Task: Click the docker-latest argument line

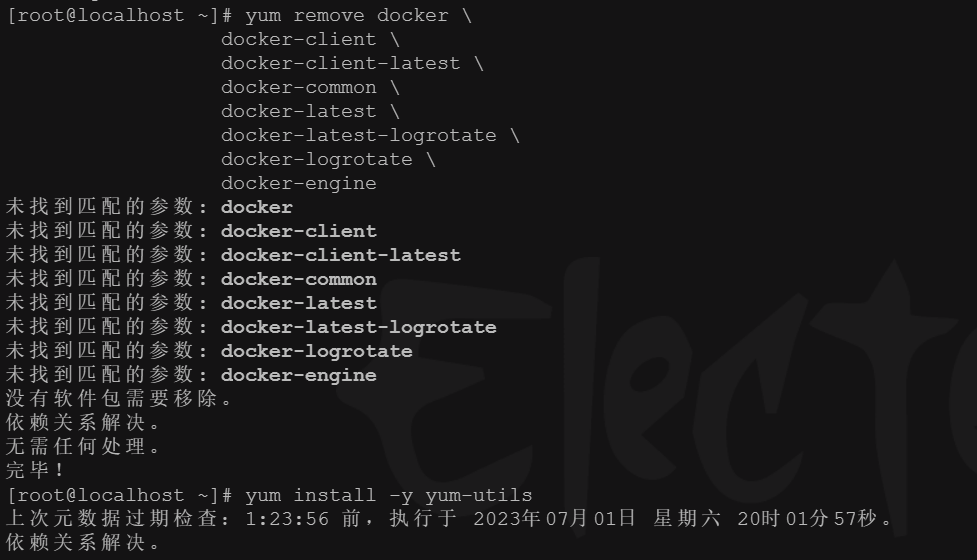Action: pos(310,112)
